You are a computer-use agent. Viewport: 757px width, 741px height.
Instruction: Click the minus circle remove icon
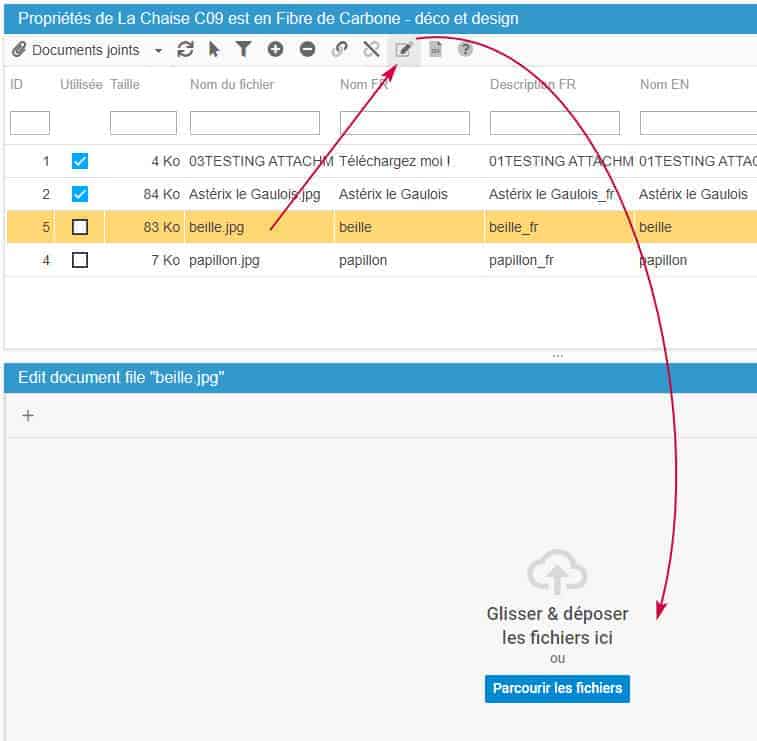307,50
